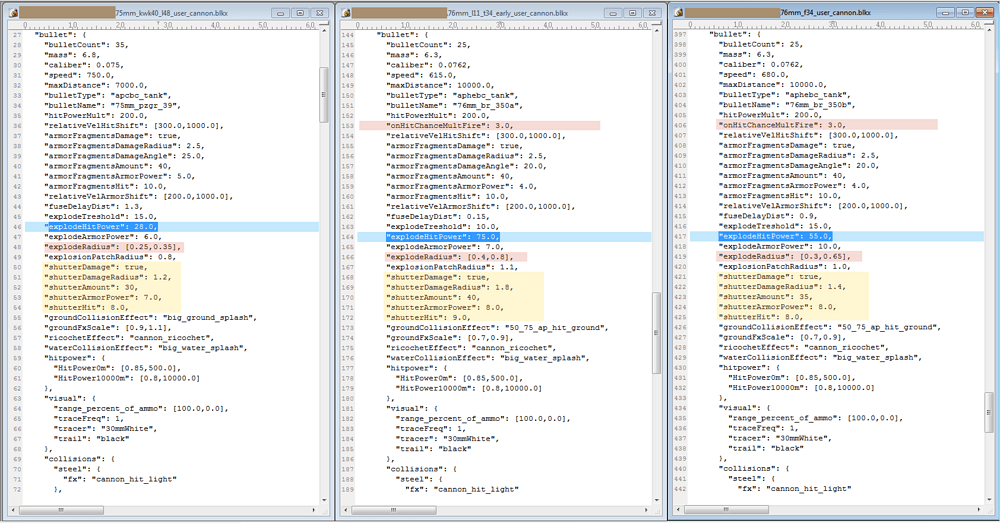Click scroll-right arrow in 76mm_f34 window
This screenshot has height=523, width=1000.
coord(980,510)
